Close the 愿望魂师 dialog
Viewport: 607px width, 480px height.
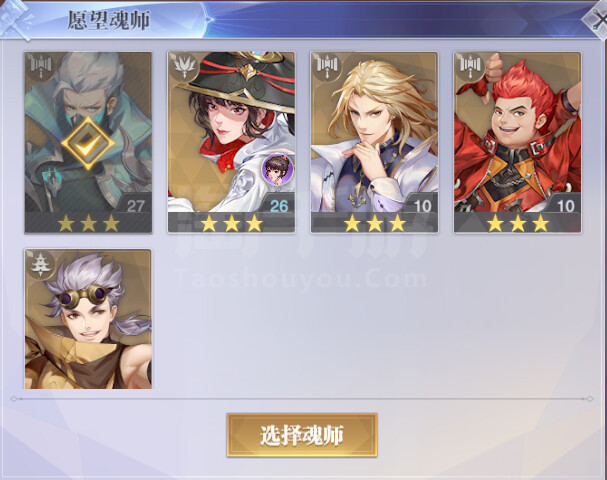[x=598, y=19]
